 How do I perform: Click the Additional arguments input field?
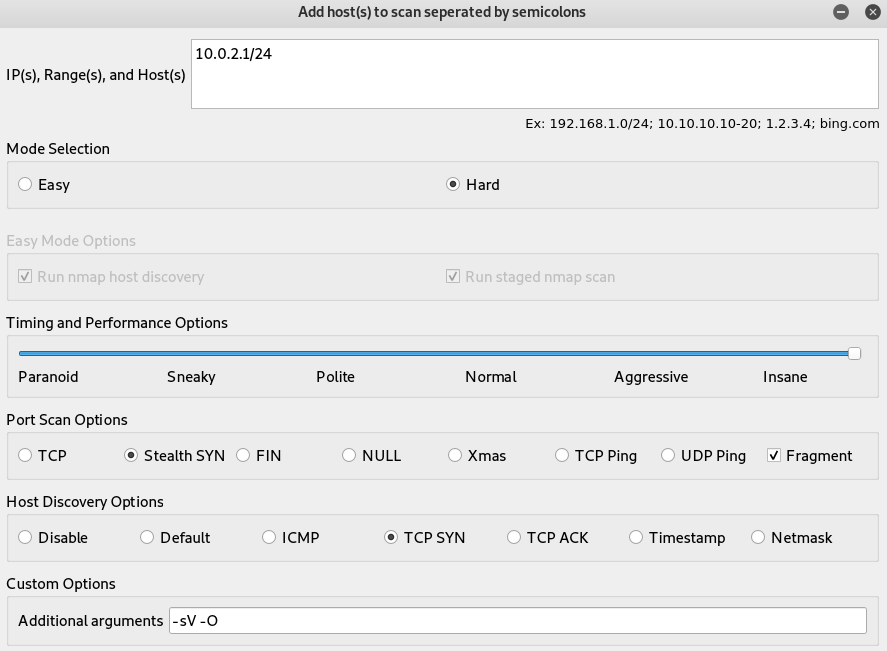pos(517,621)
